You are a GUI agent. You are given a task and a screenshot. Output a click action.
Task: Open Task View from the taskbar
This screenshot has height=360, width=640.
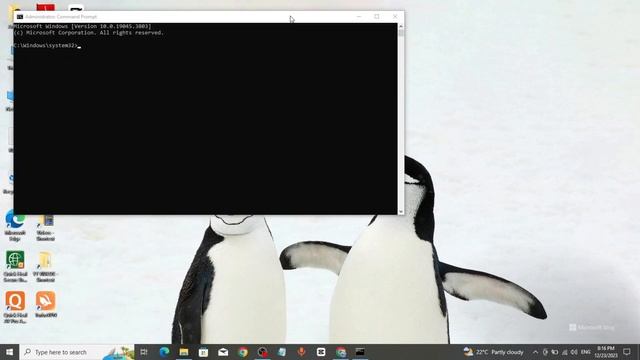(144, 352)
